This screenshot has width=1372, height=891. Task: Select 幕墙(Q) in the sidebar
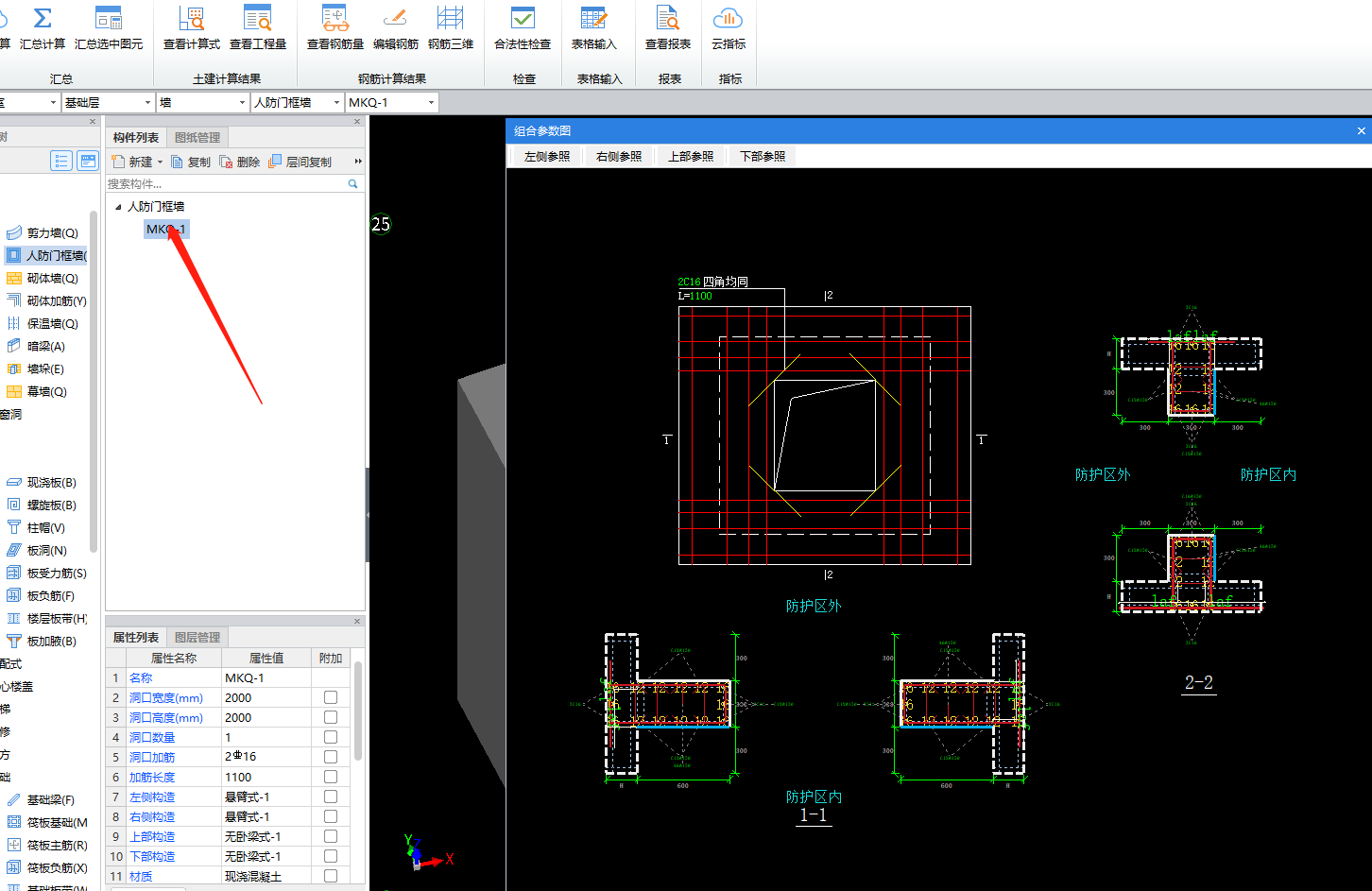[37, 391]
